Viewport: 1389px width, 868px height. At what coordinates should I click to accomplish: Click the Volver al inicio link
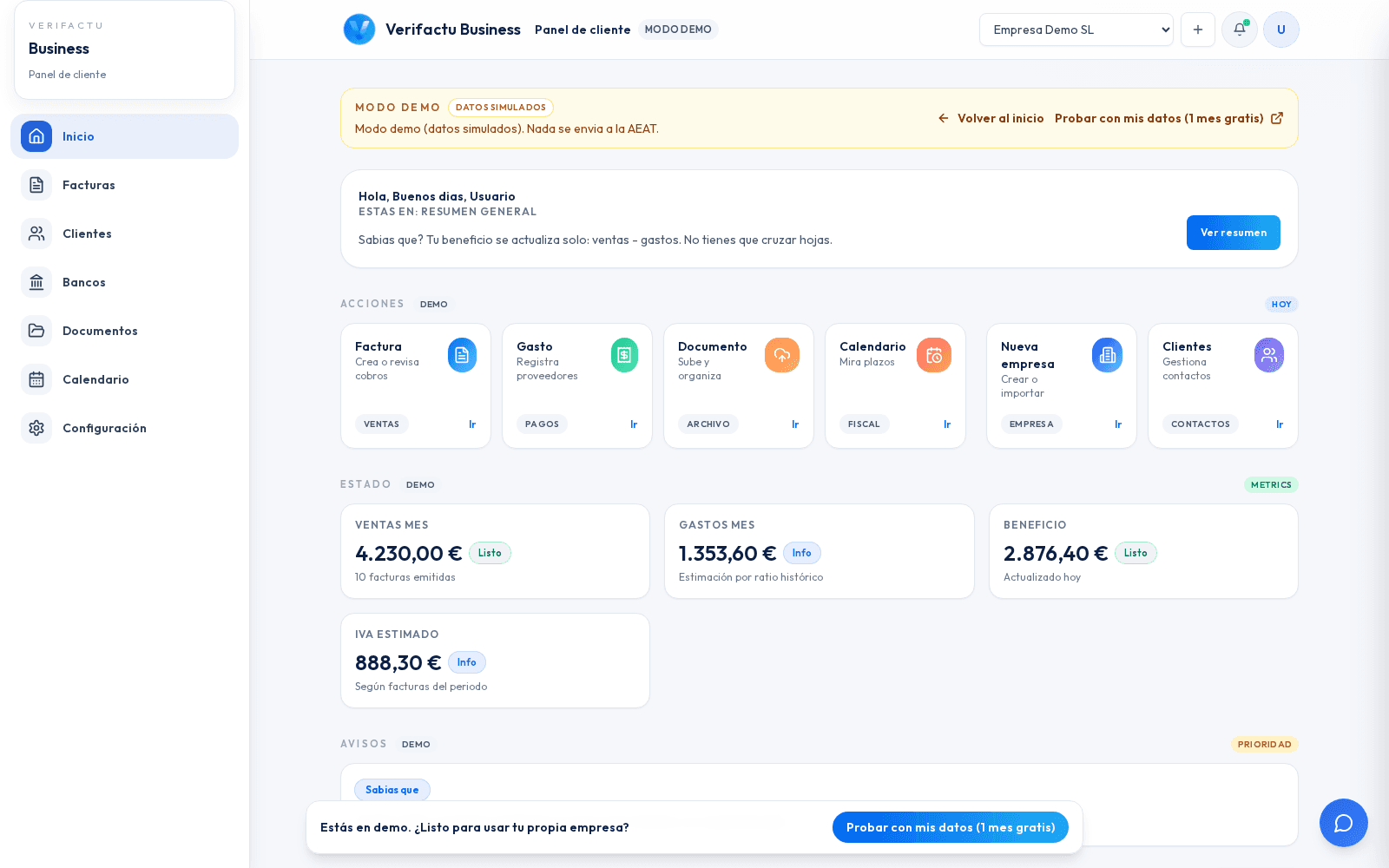coord(991,118)
